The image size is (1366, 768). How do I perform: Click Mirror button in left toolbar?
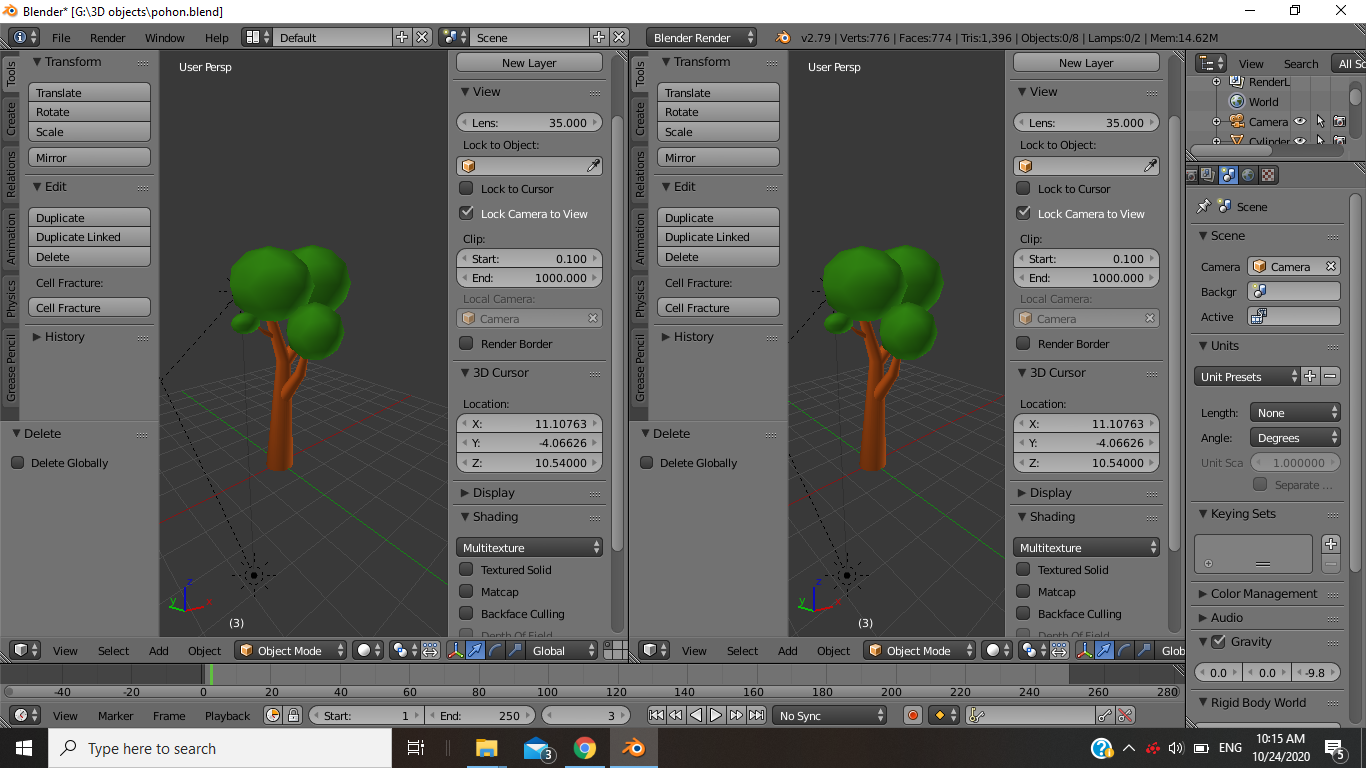[89, 157]
